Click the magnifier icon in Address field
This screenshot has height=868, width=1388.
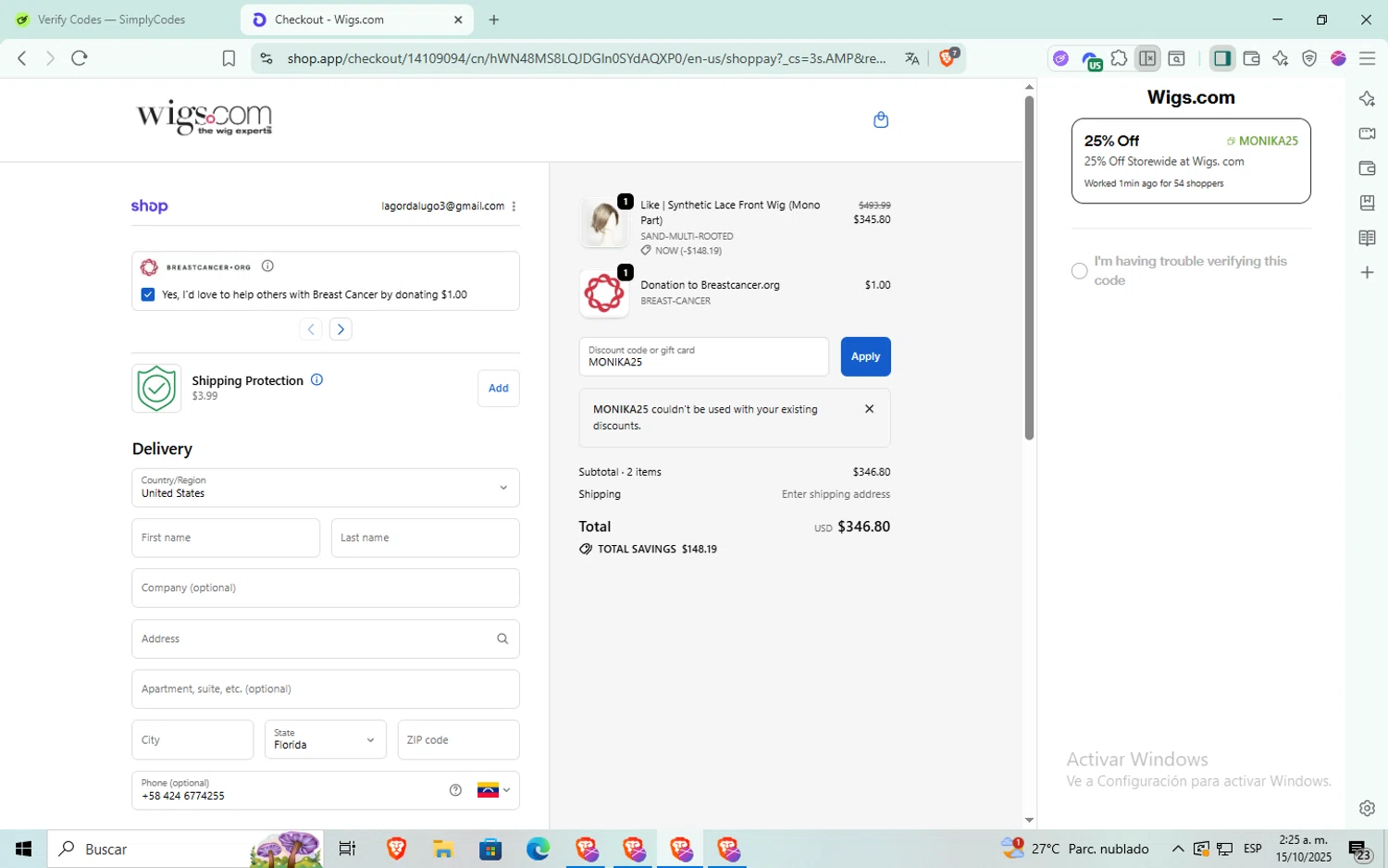click(x=502, y=639)
